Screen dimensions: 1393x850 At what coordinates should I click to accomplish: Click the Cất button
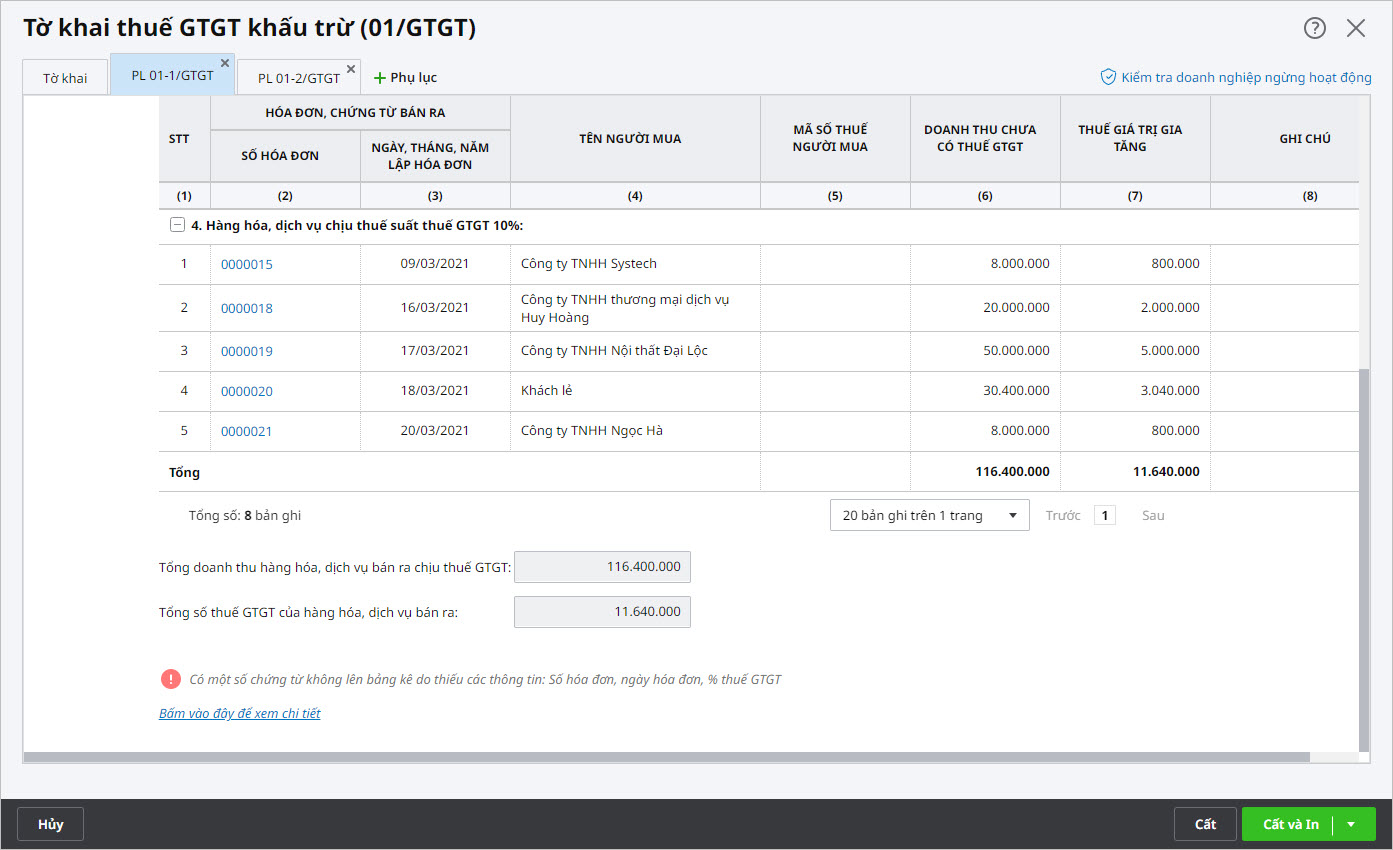click(x=1205, y=824)
